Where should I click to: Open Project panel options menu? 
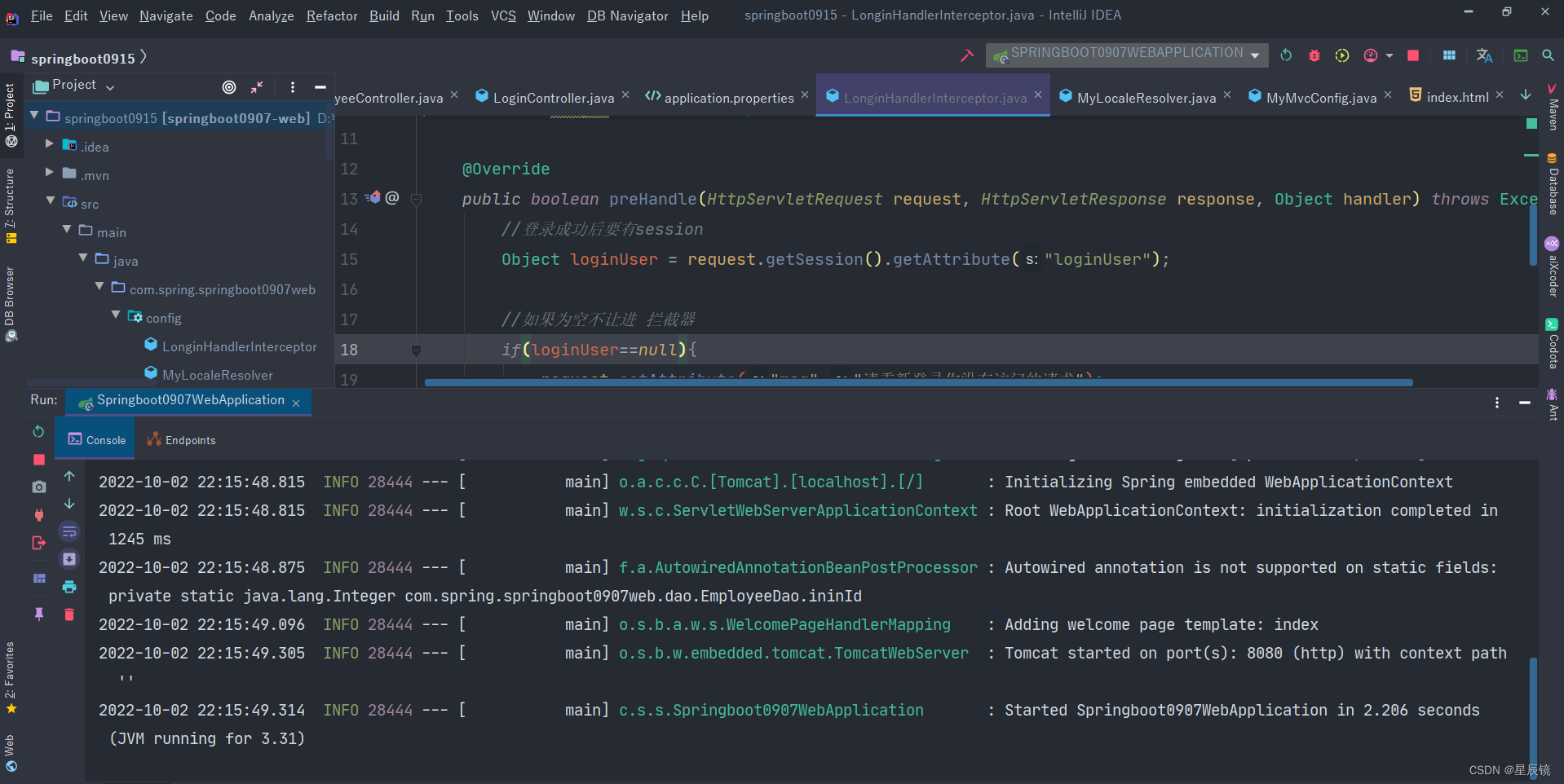(x=293, y=87)
